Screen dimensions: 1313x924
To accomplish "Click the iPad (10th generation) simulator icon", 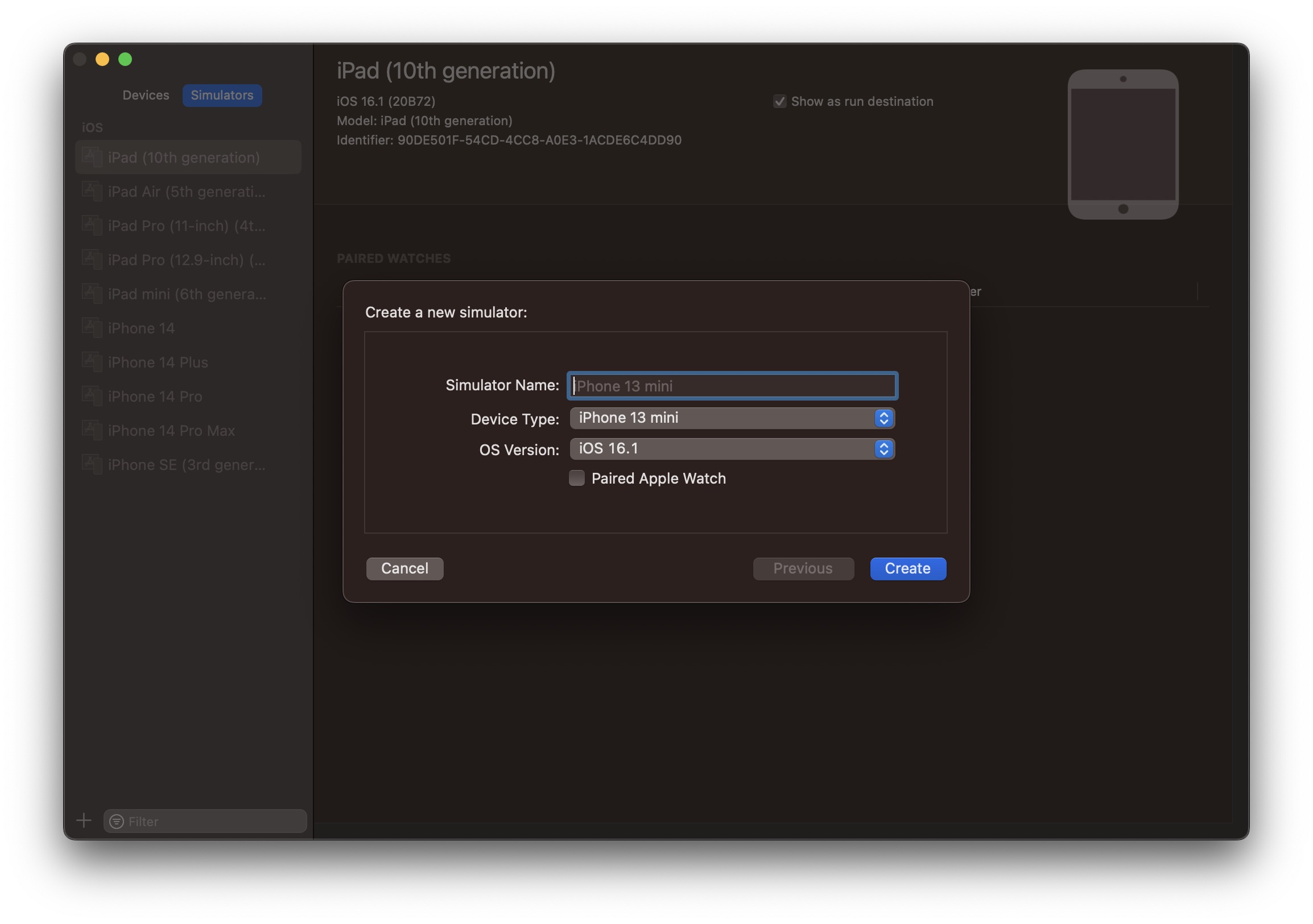I will [x=92, y=156].
